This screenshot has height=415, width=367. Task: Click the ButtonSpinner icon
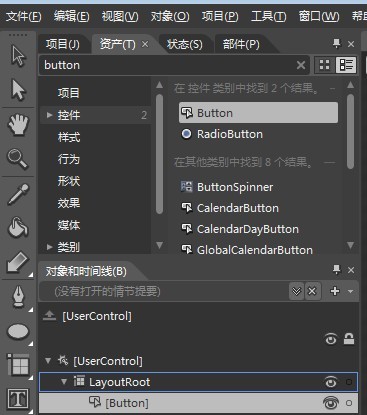click(187, 187)
